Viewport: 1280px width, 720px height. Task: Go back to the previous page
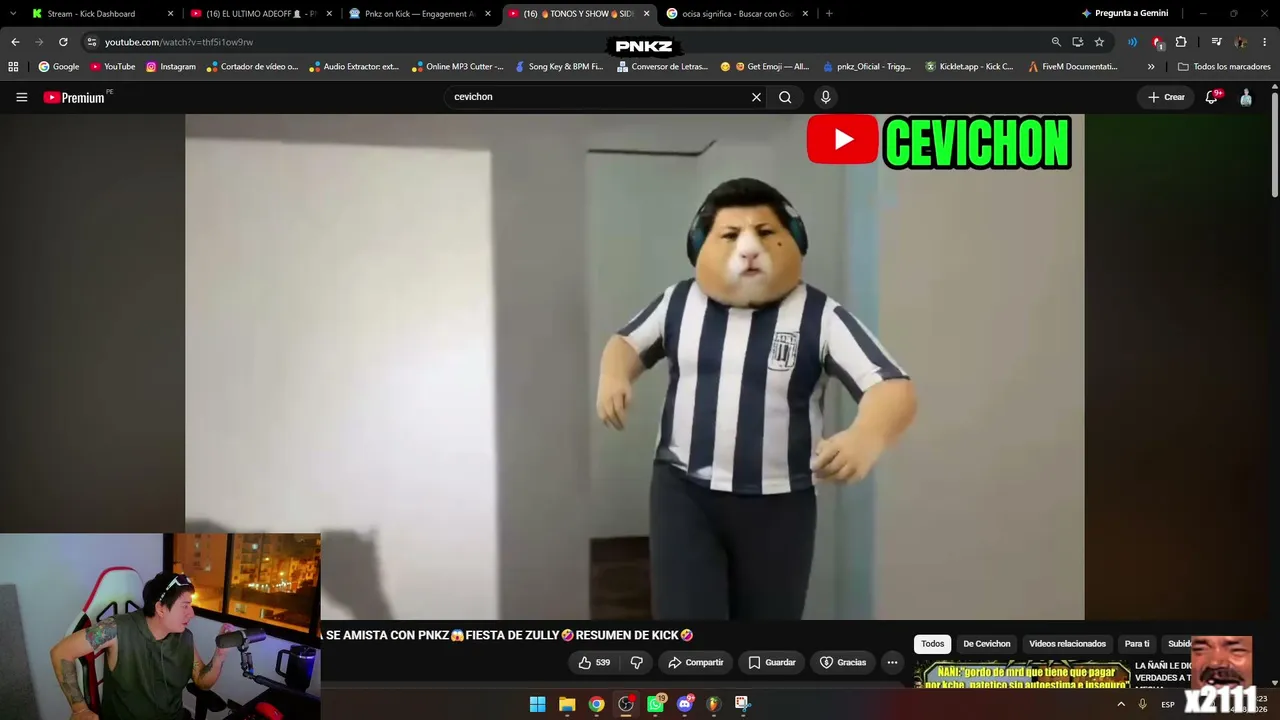15,42
